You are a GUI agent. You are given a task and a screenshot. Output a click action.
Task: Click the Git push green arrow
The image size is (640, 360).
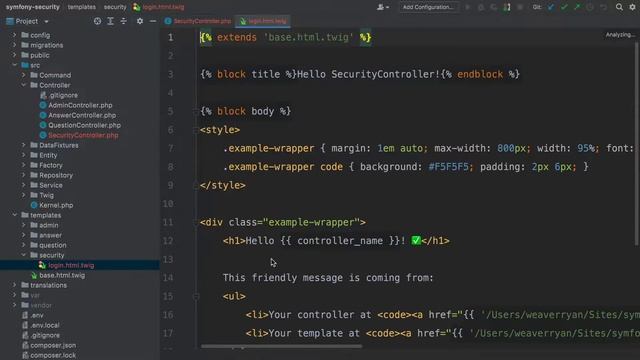click(x=577, y=7)
